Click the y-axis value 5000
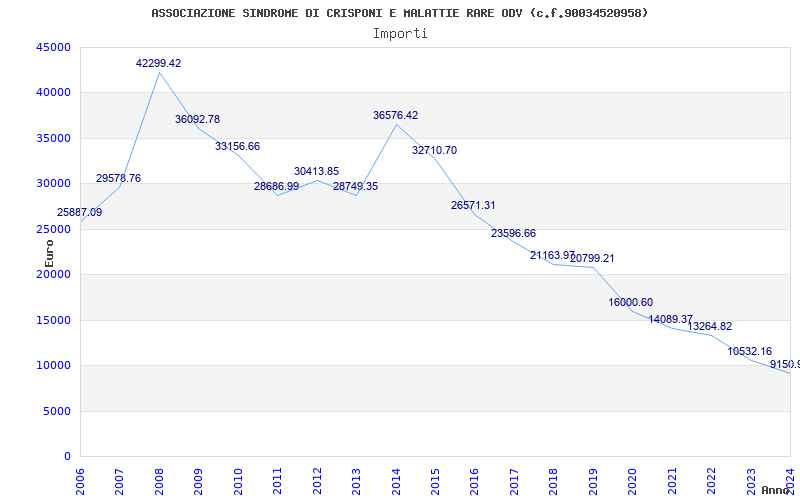 click(57, 411)
